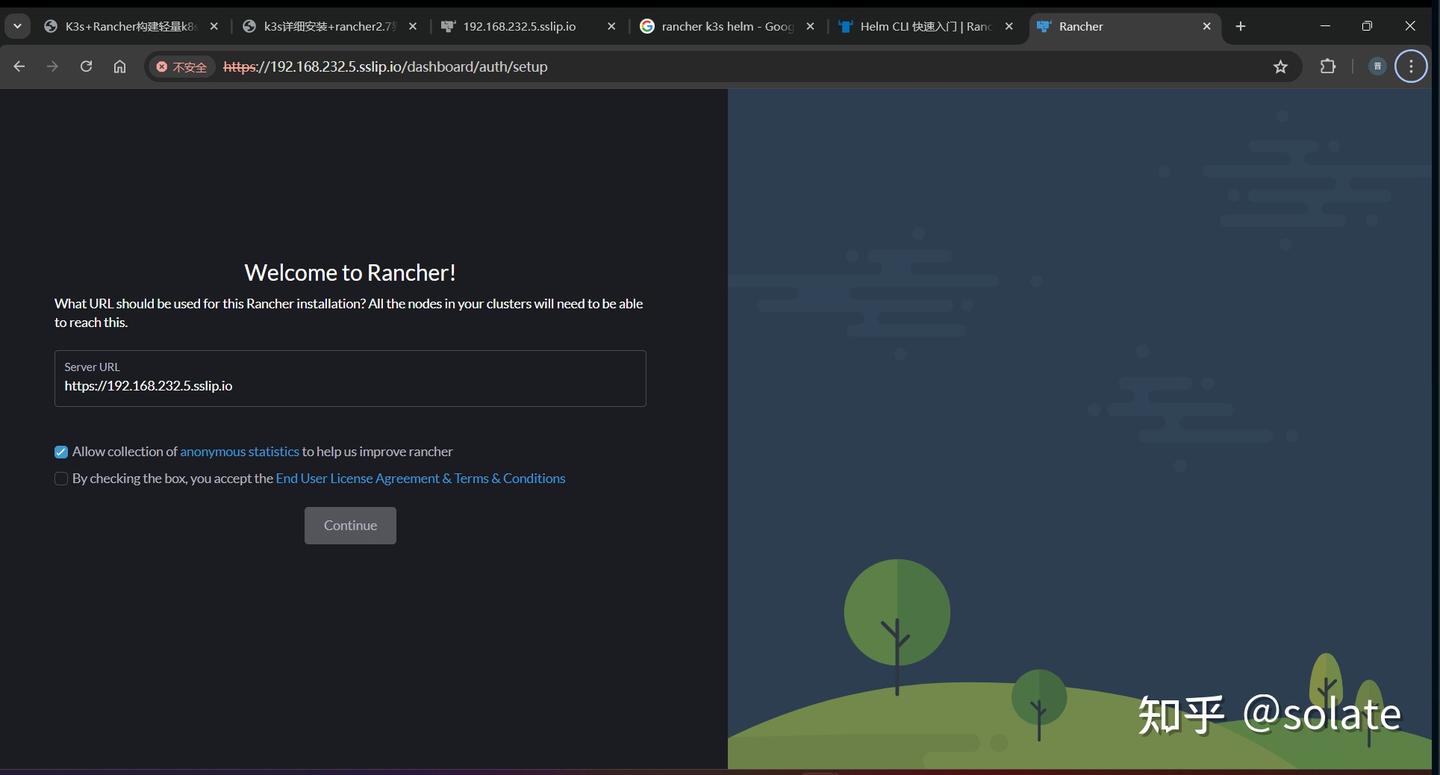This screenshot has width=1440, height=775.
Task: Go back to the previous page
Action: click(19, 66)
